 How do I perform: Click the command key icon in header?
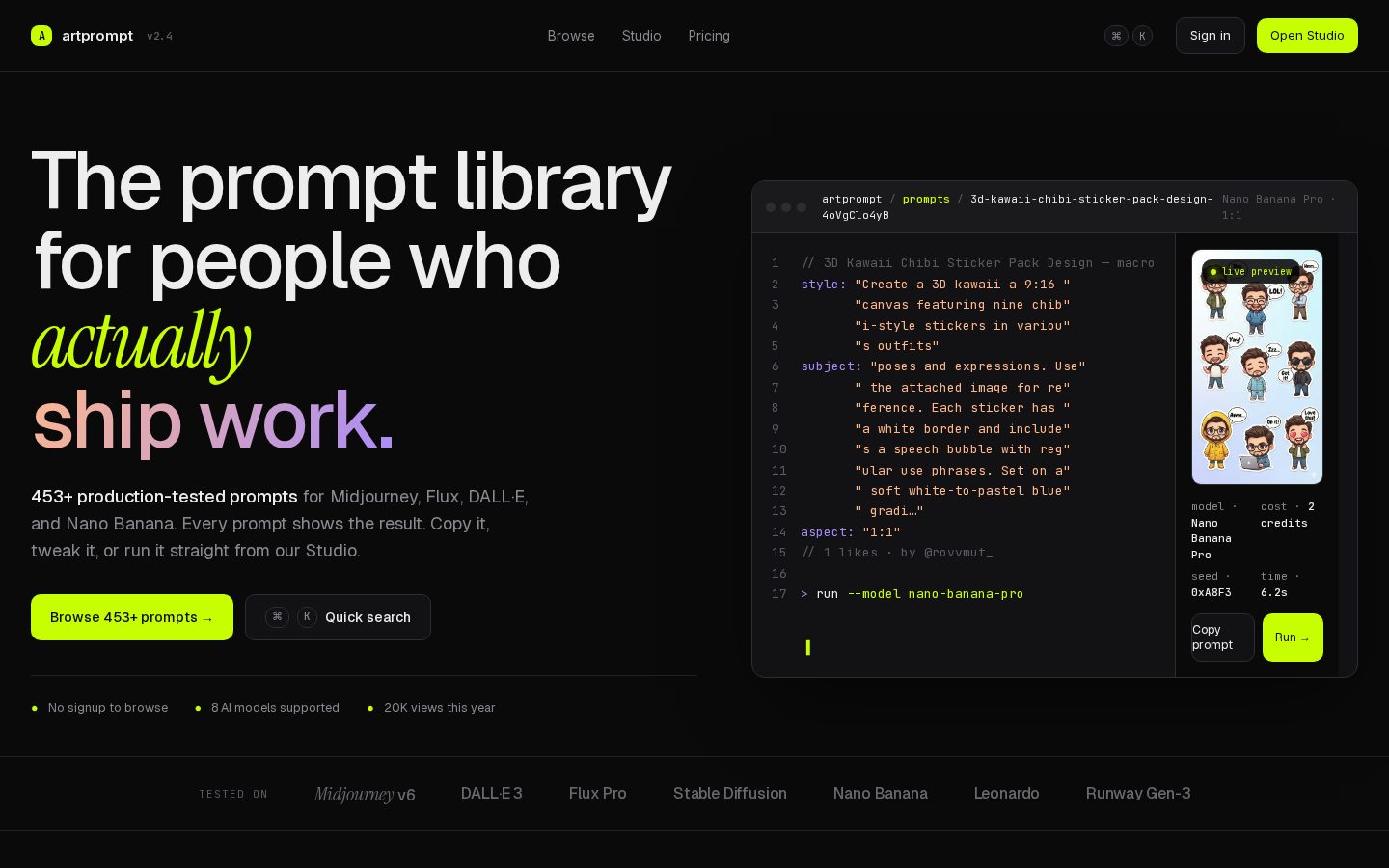1116,36
